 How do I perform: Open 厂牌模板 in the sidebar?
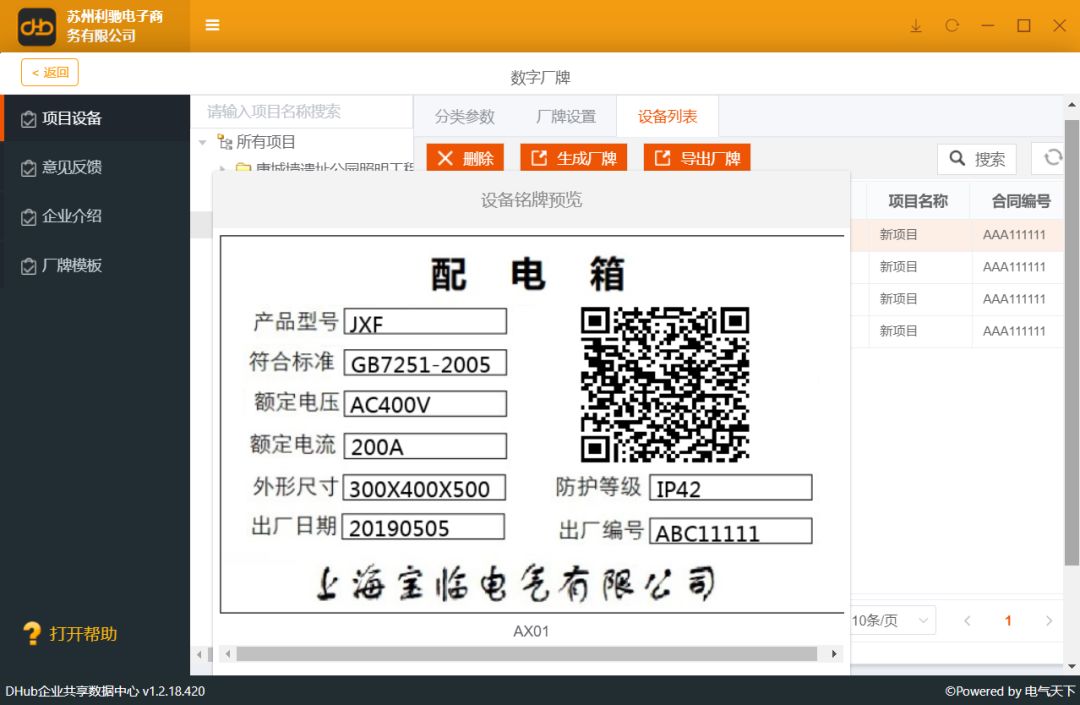pos(95,266)
